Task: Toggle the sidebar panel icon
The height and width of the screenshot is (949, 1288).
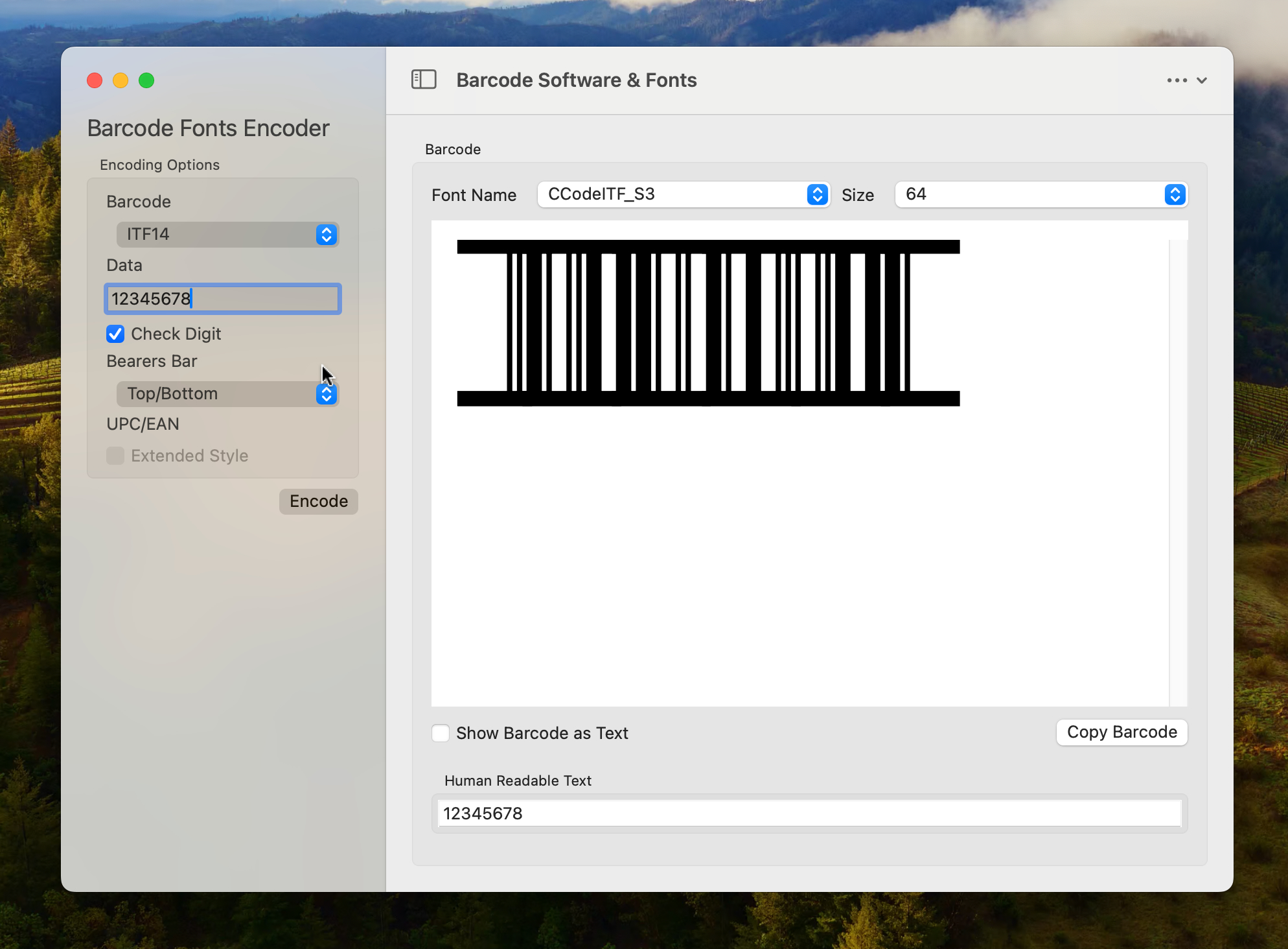Action: pyautogui.click(x=424, y=80)
